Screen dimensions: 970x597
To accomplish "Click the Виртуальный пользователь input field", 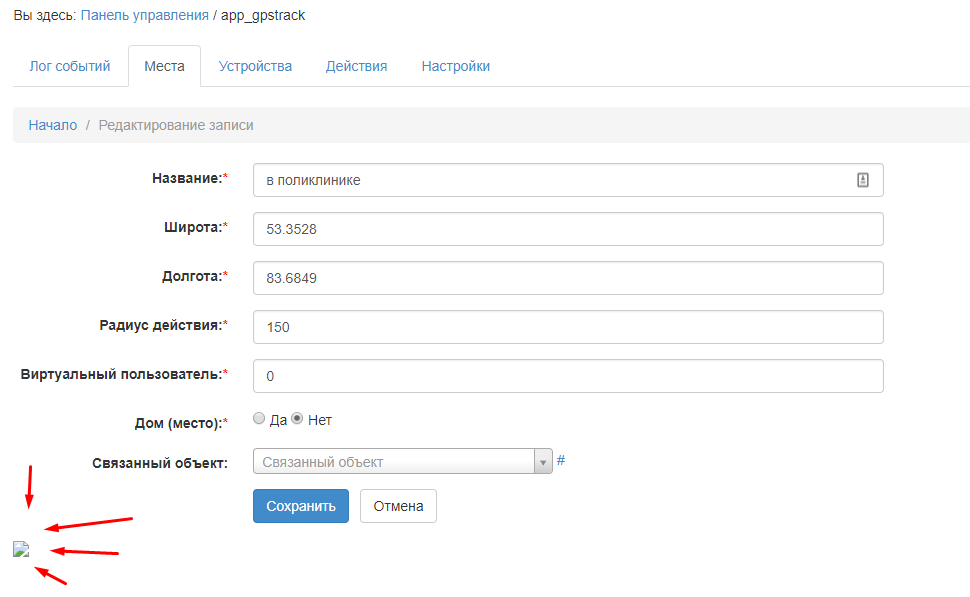I will coord(568,376).
